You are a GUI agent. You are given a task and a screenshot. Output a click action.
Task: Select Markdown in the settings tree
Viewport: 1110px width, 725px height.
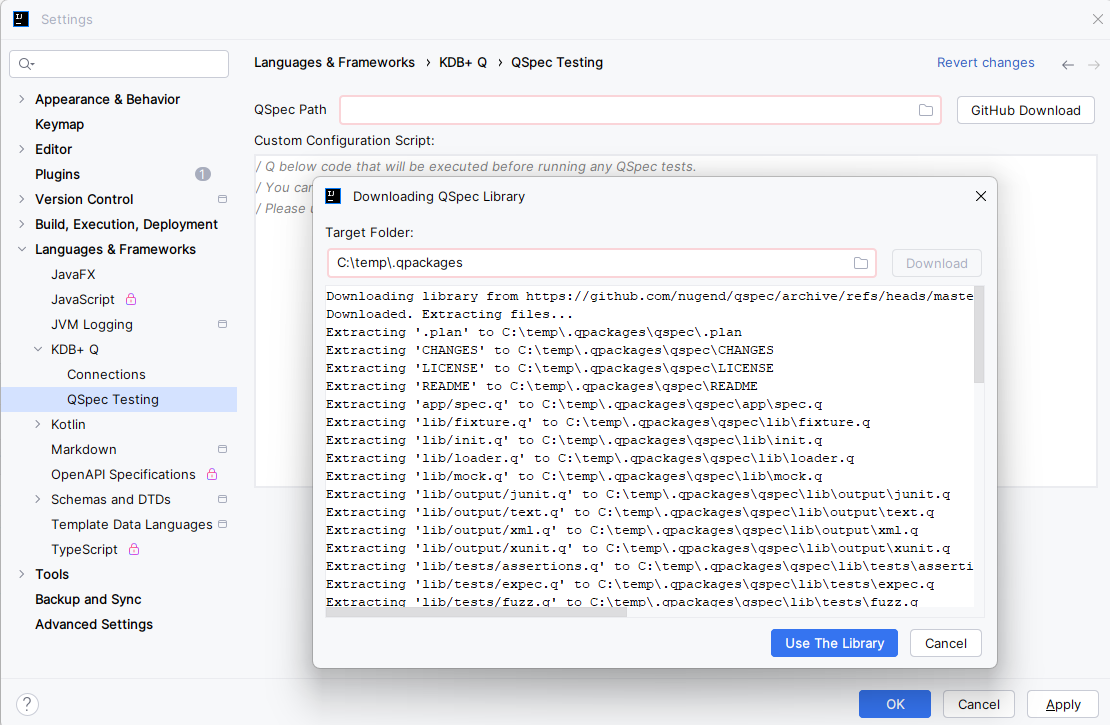click(84, 449)
